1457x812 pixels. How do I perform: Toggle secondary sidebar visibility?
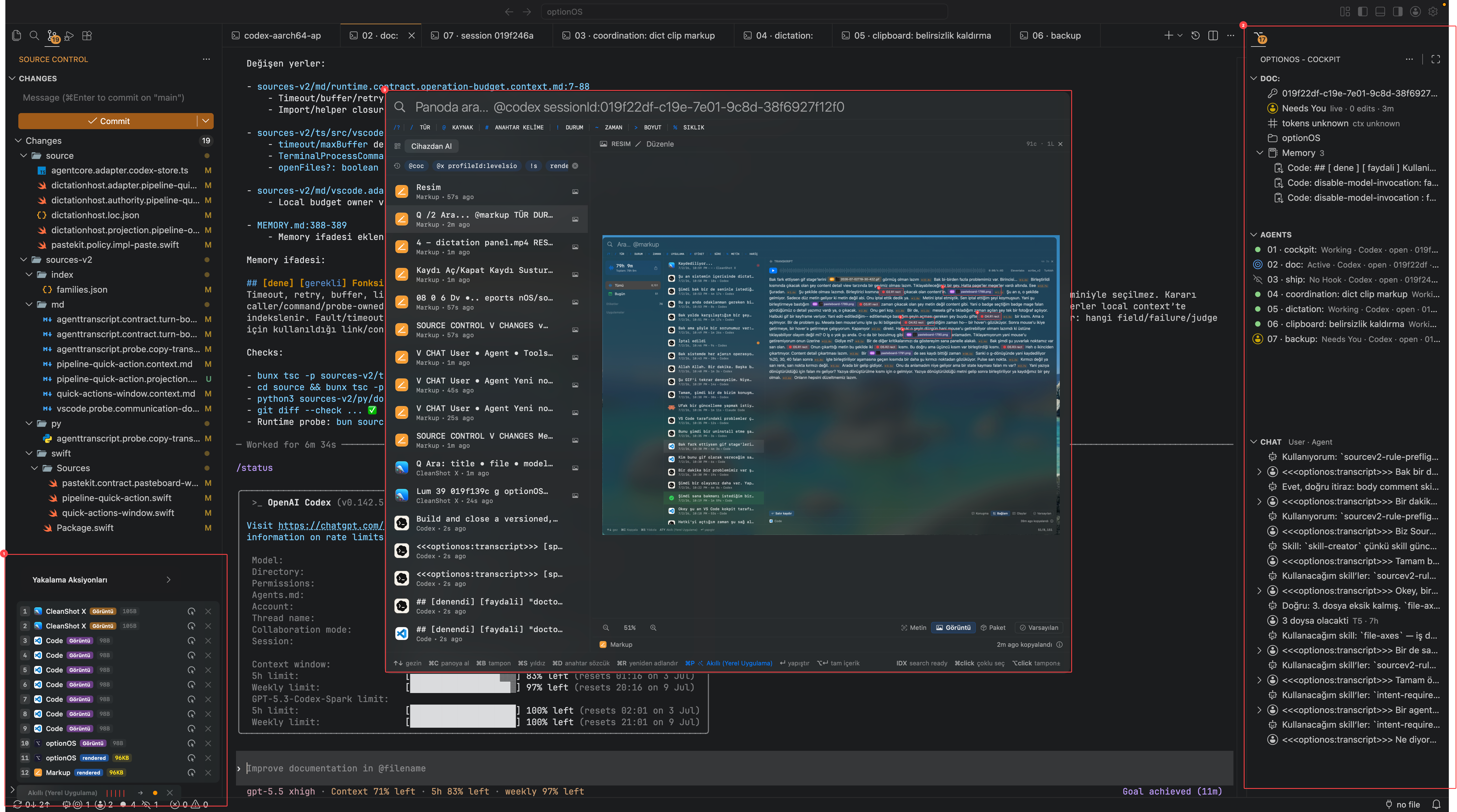1398,11
